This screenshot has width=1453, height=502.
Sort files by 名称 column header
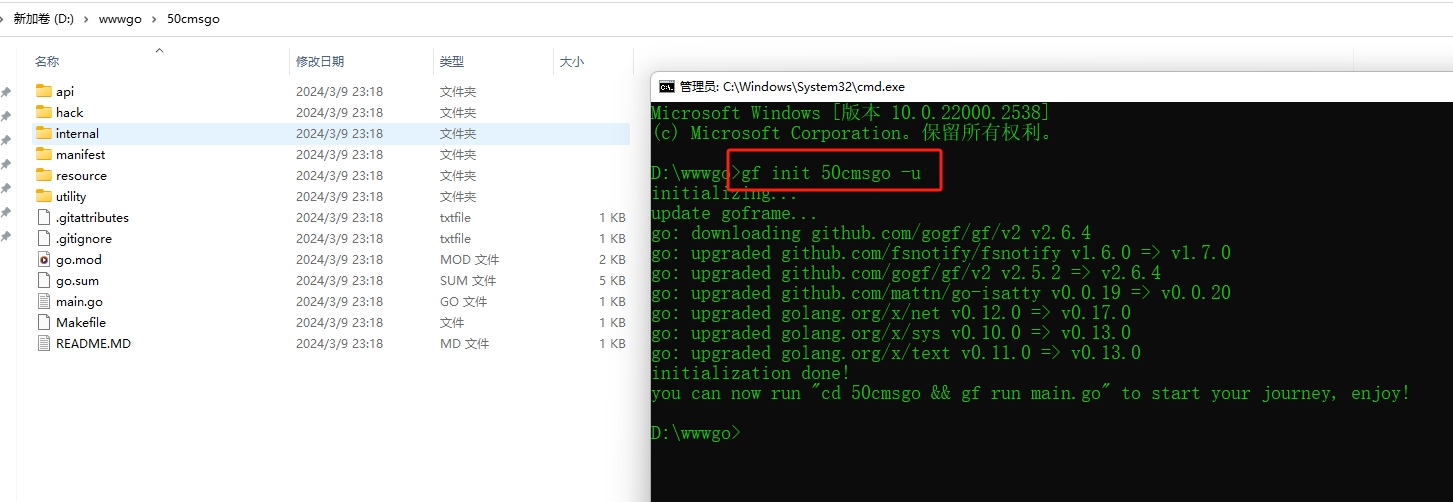47,62
